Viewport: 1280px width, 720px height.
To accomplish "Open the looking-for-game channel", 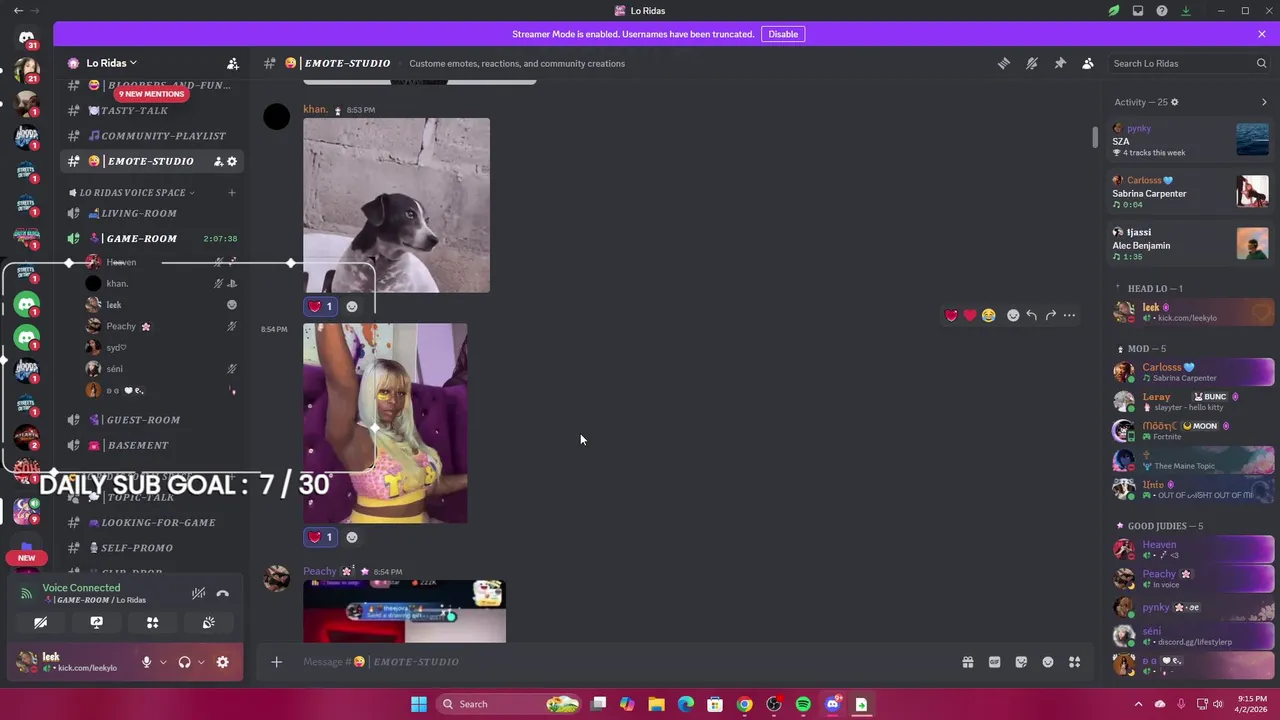I will tap(158, 522).
